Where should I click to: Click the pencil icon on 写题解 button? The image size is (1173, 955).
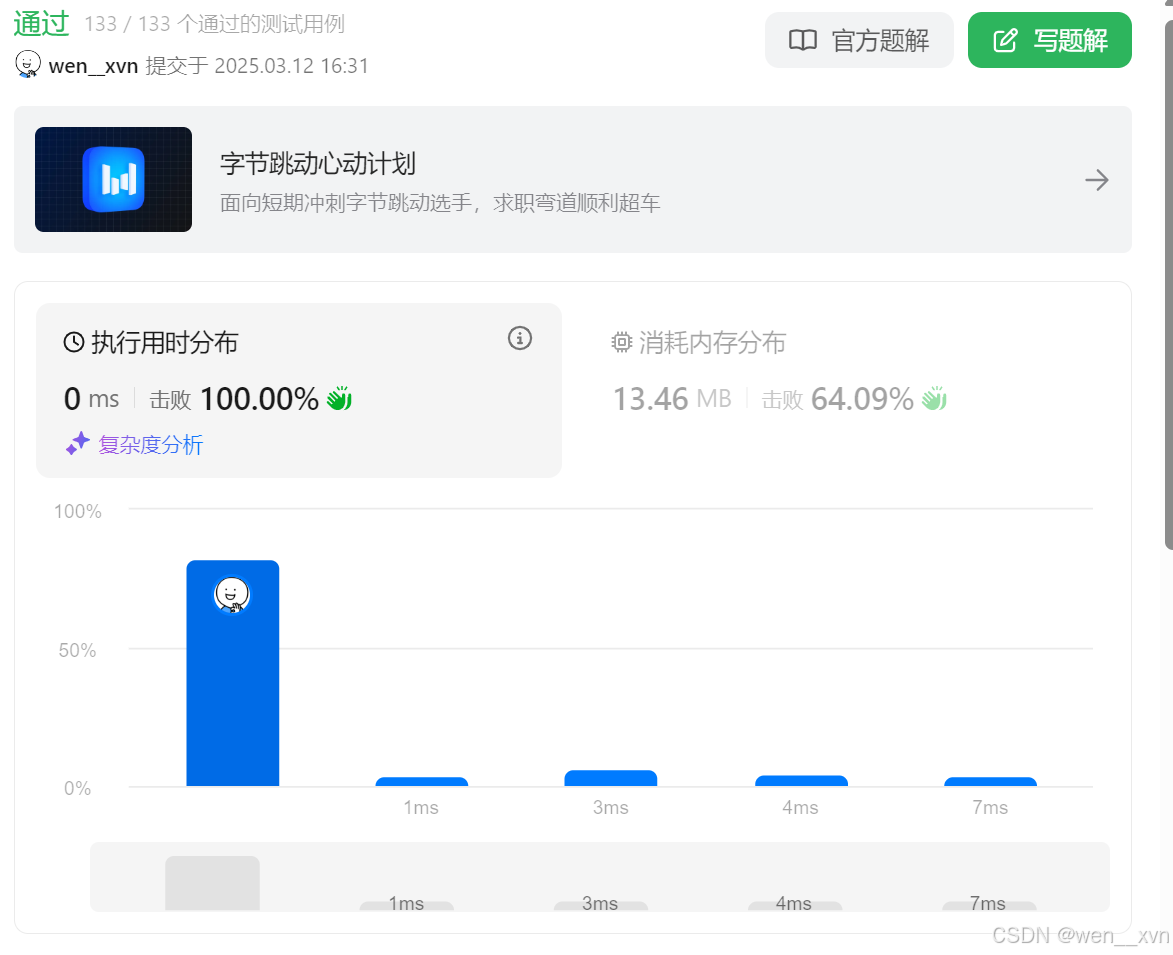click(1005, 40)
